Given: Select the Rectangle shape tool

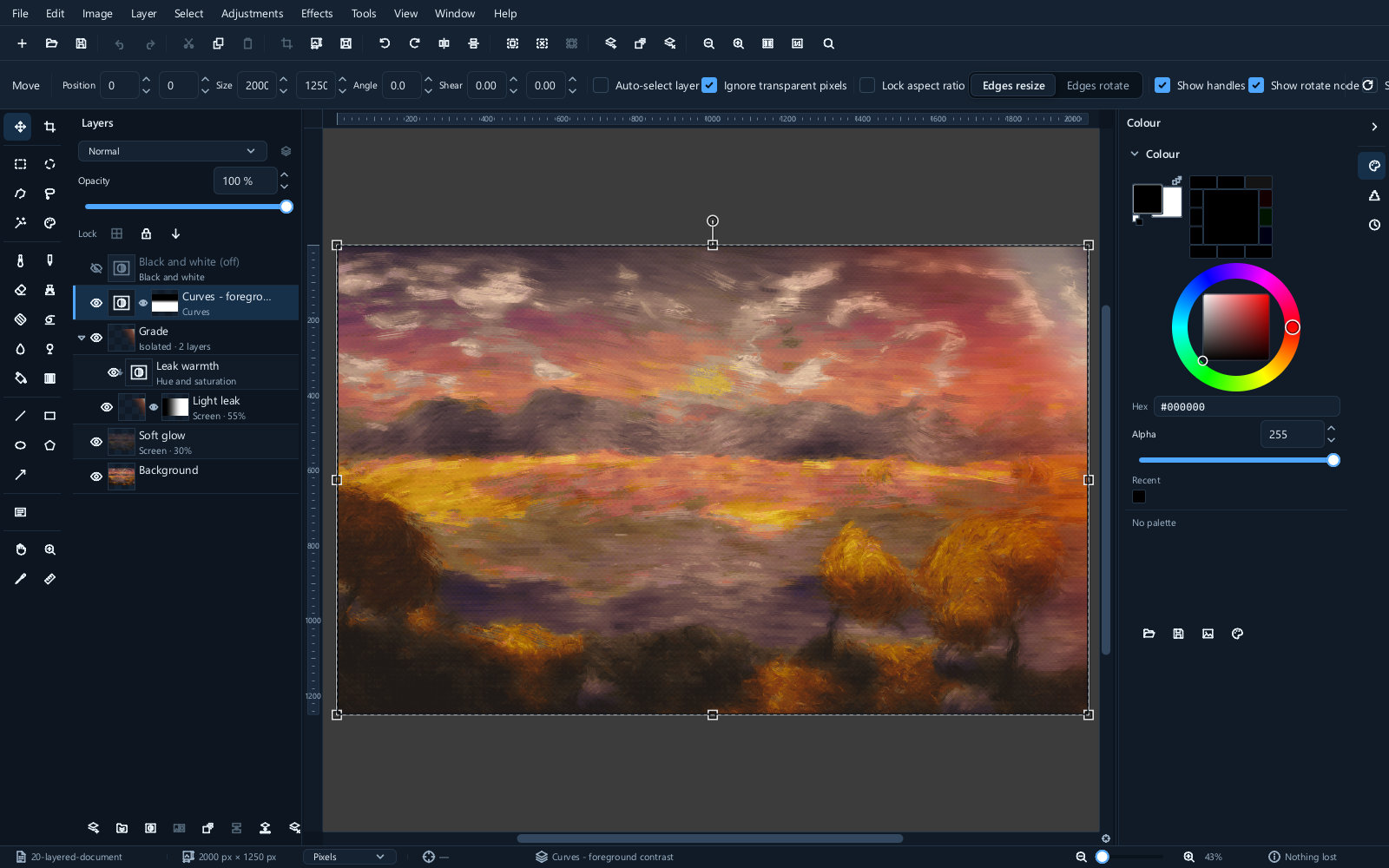Looking at the screenshot, I should [49, 416].
